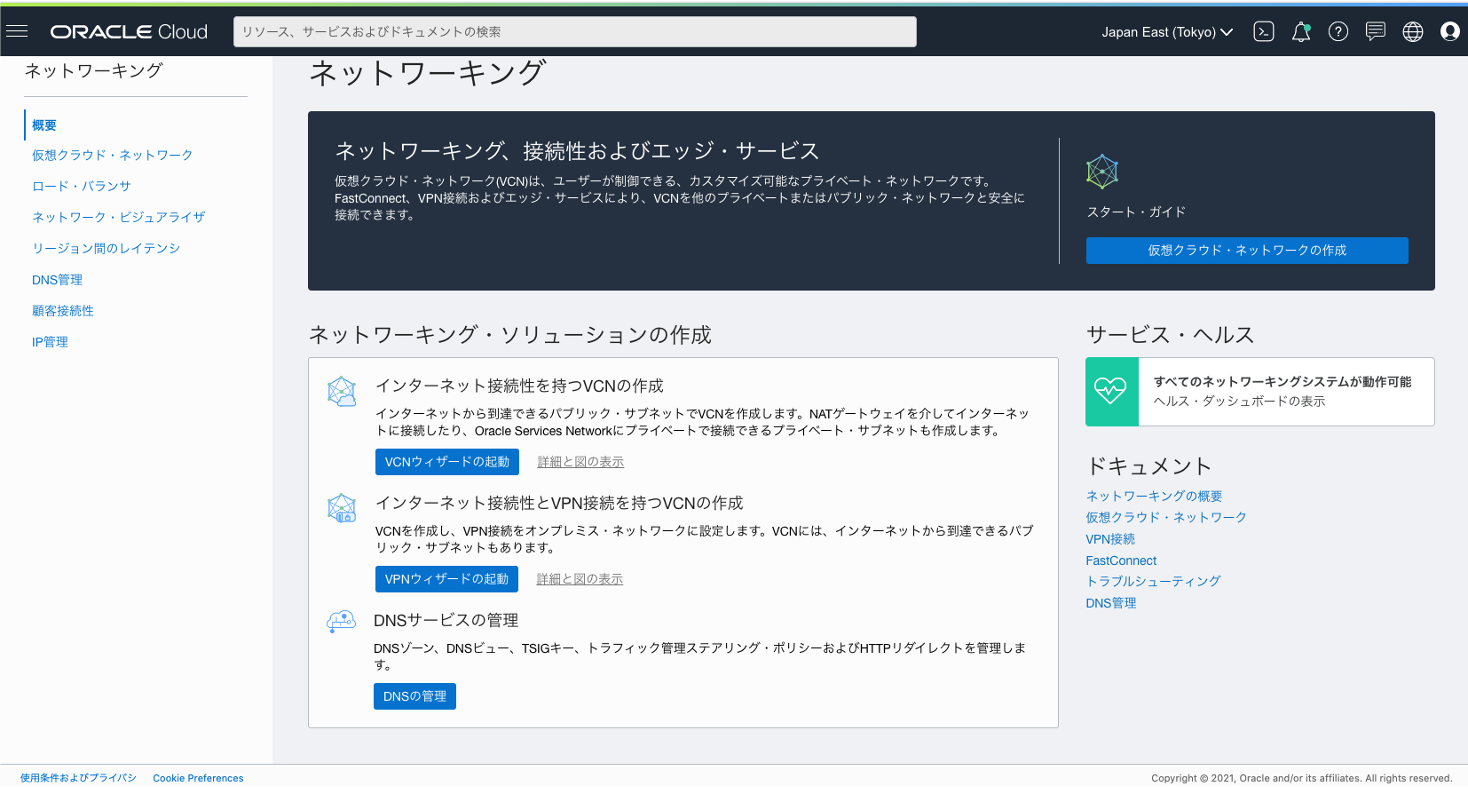
Task: Click the インターネット接続性とVPN接続を持つVCNの作成 heading
Action: click(x=559, y=503)
